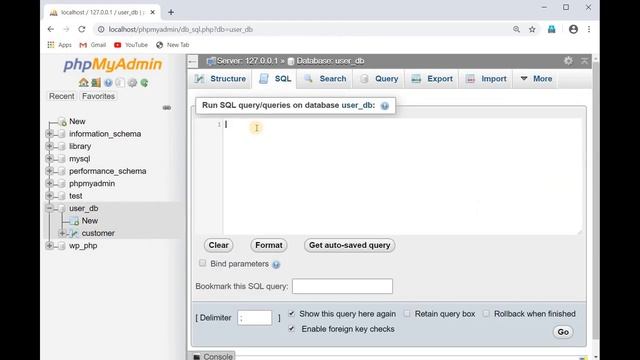The height and width of the screenshot is (360, 640).
Task: Open the Favorites tables button
Action: [x=98, y=96]
